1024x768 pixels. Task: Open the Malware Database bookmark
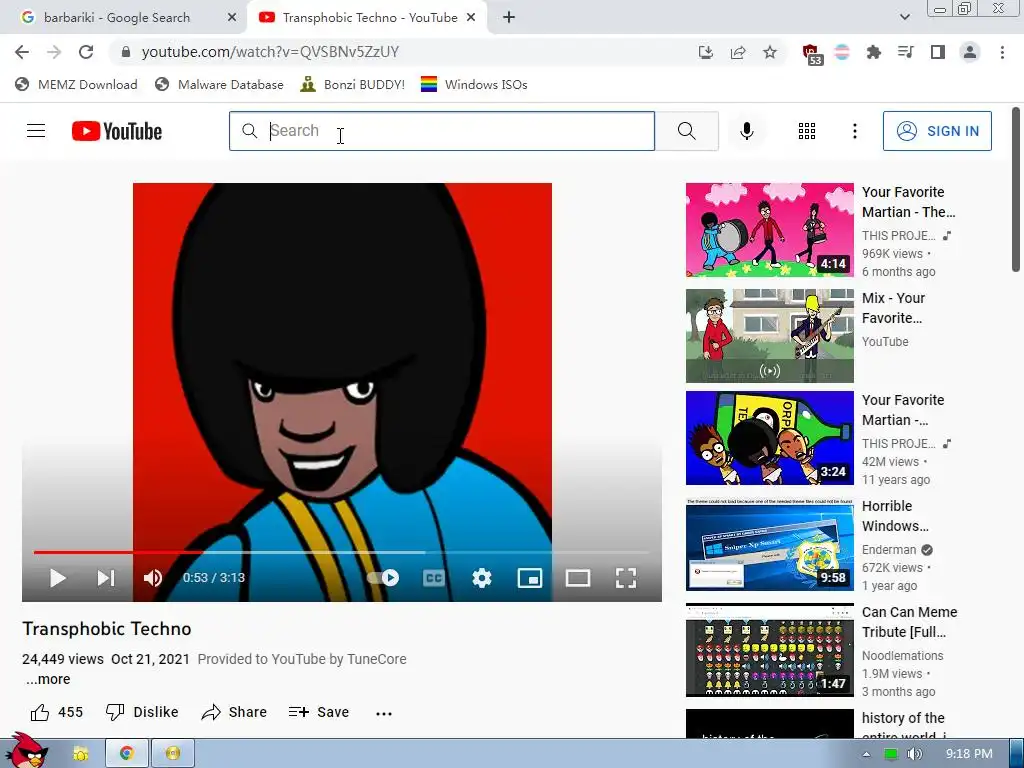click(219, 84)
